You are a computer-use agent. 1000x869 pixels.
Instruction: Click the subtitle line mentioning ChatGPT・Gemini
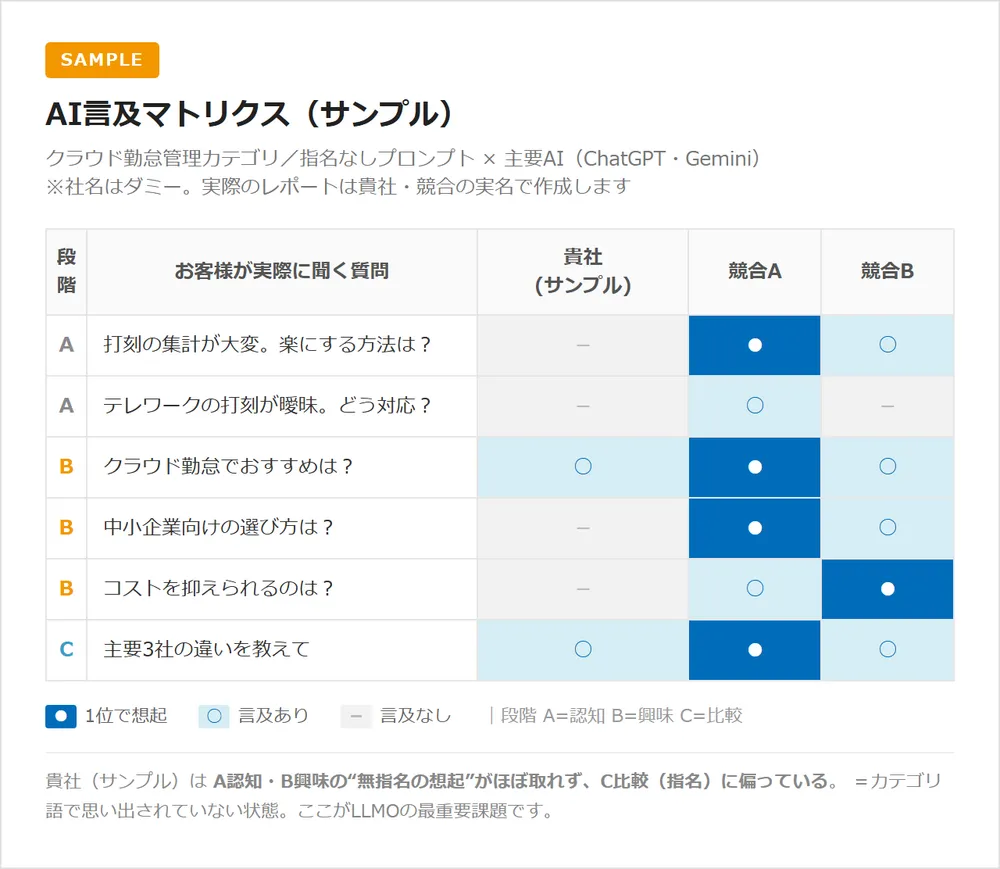(403, 158)
